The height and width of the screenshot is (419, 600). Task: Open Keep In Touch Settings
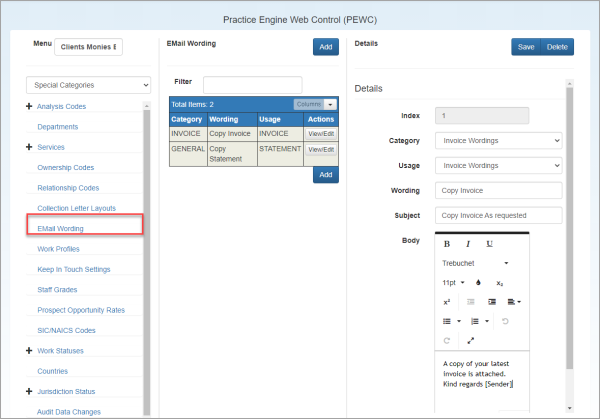74,269
